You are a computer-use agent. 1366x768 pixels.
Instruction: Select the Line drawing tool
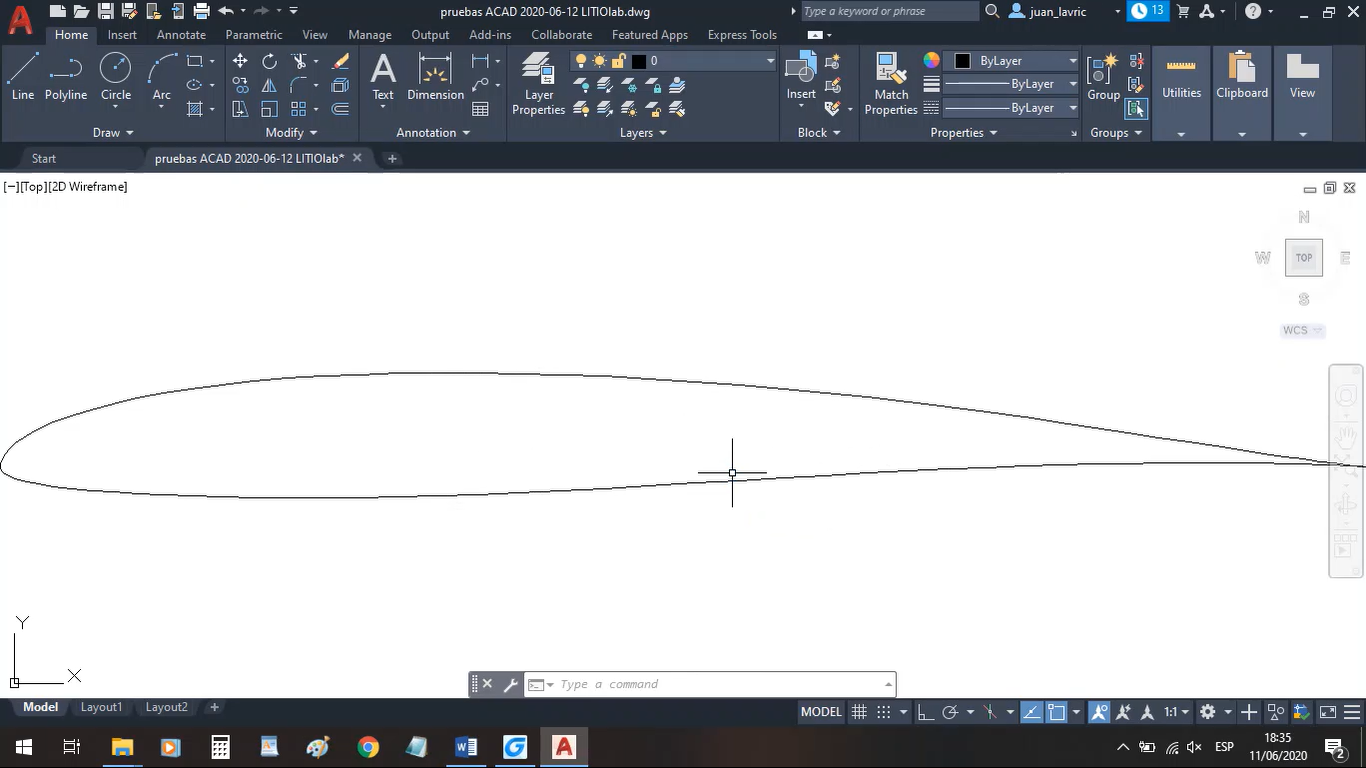tap(23, 78)
